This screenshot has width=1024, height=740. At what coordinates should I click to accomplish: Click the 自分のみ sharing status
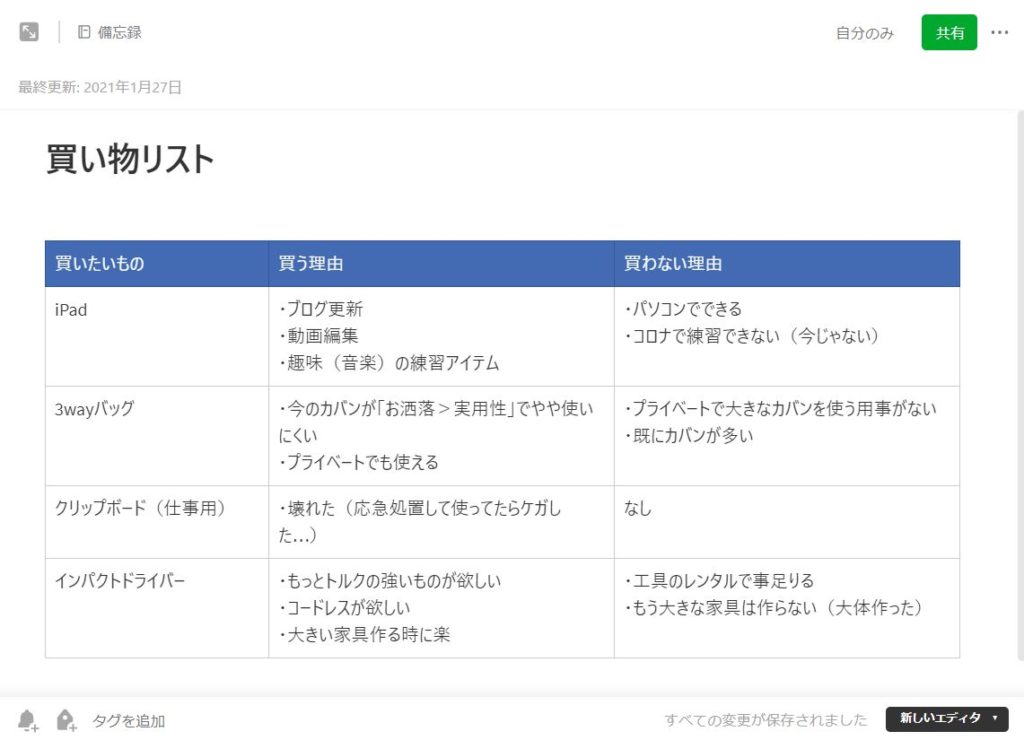click(864, 33)
